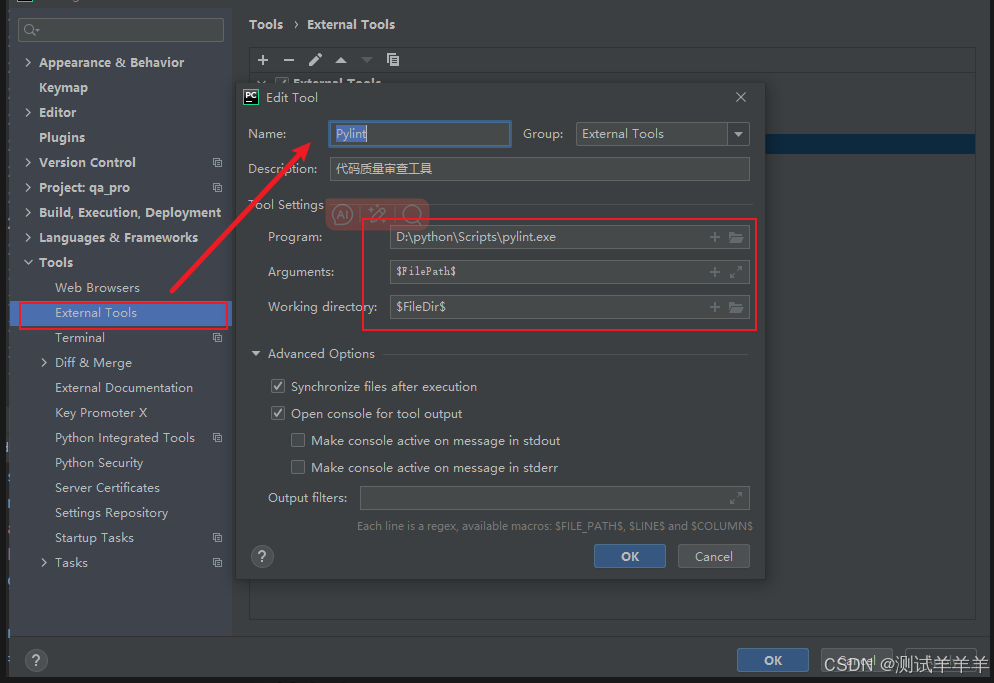Click the pencil edit tool icon

pos(315,60)
